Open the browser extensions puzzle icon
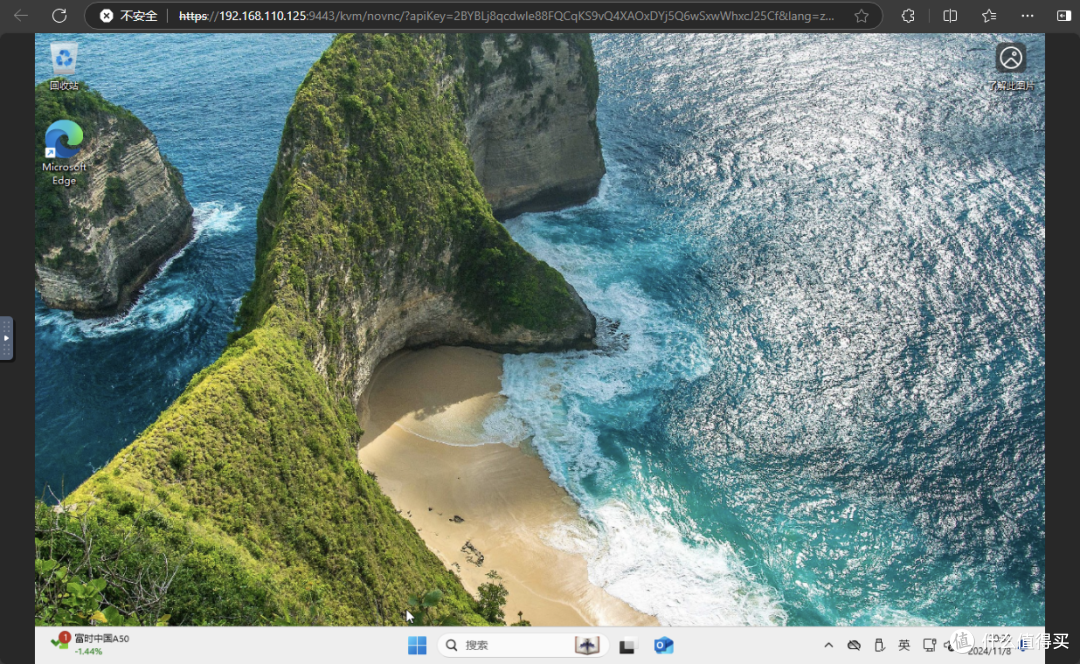Viewport: 1080px width, 664px height. [x=908, y=16]
